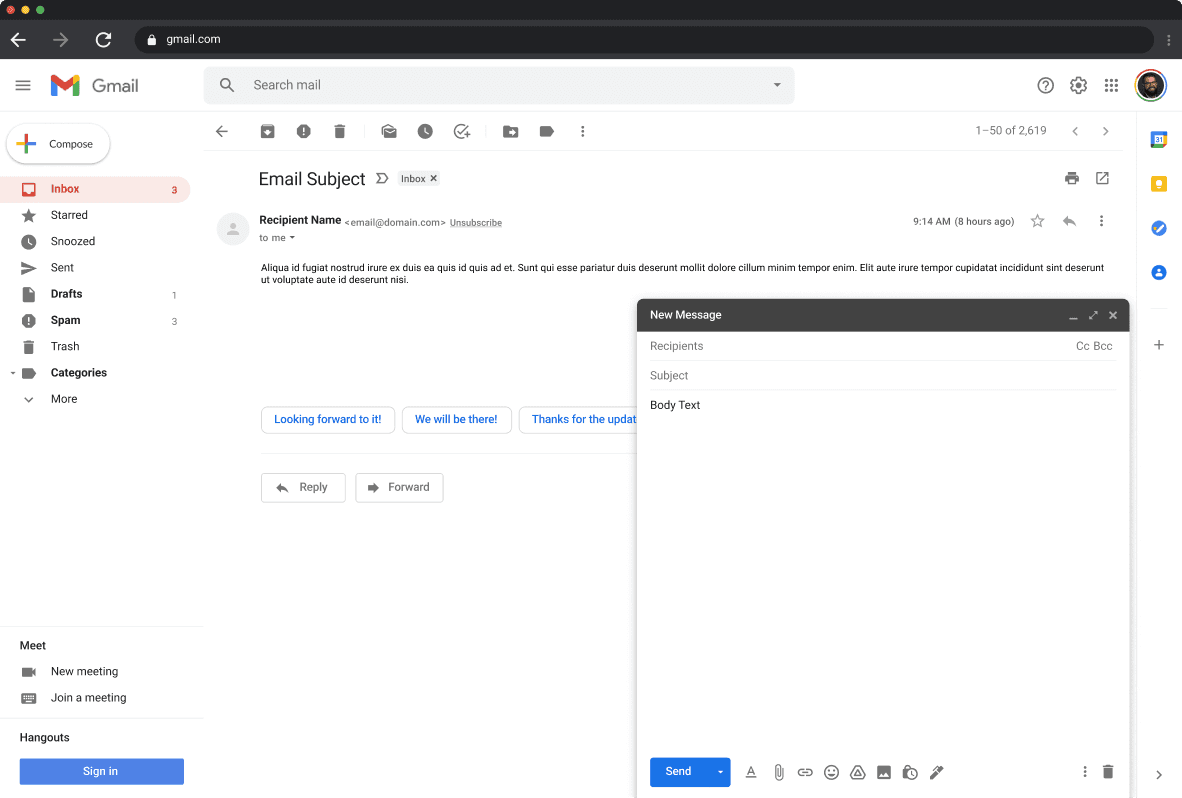1182x798 pixels.
Task: Delete the email with the toolbar trash icon
Action: 340,132
